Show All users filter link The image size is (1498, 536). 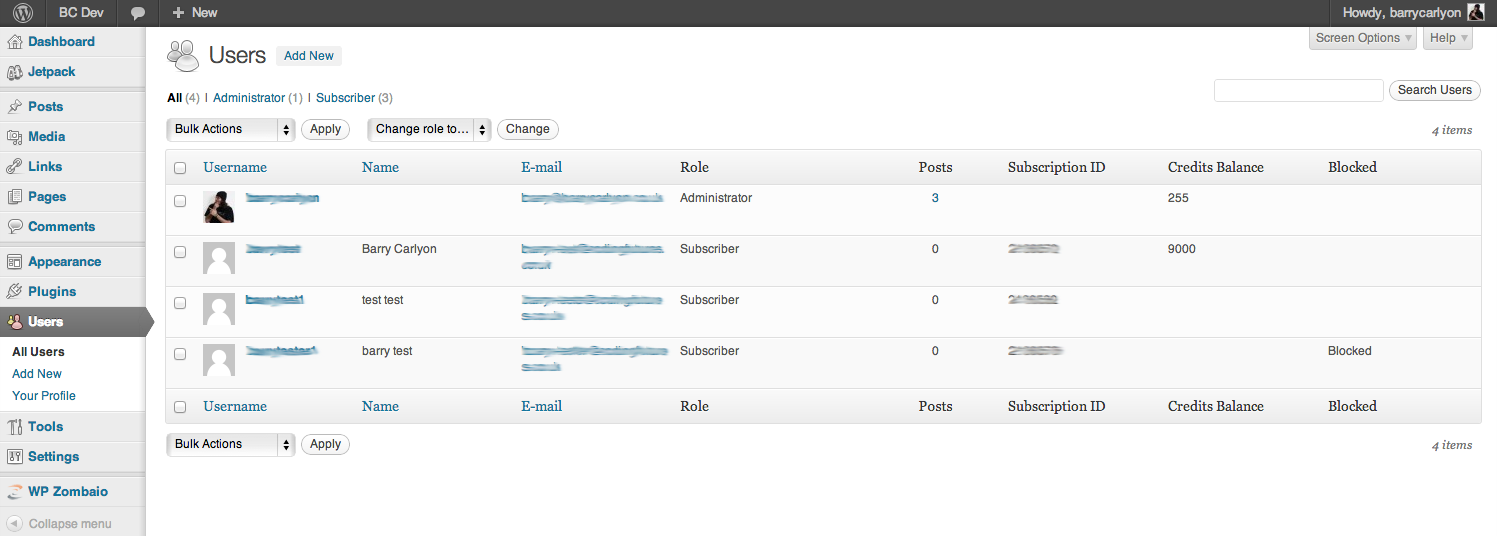pyautogui.click(x=175, y=98)
